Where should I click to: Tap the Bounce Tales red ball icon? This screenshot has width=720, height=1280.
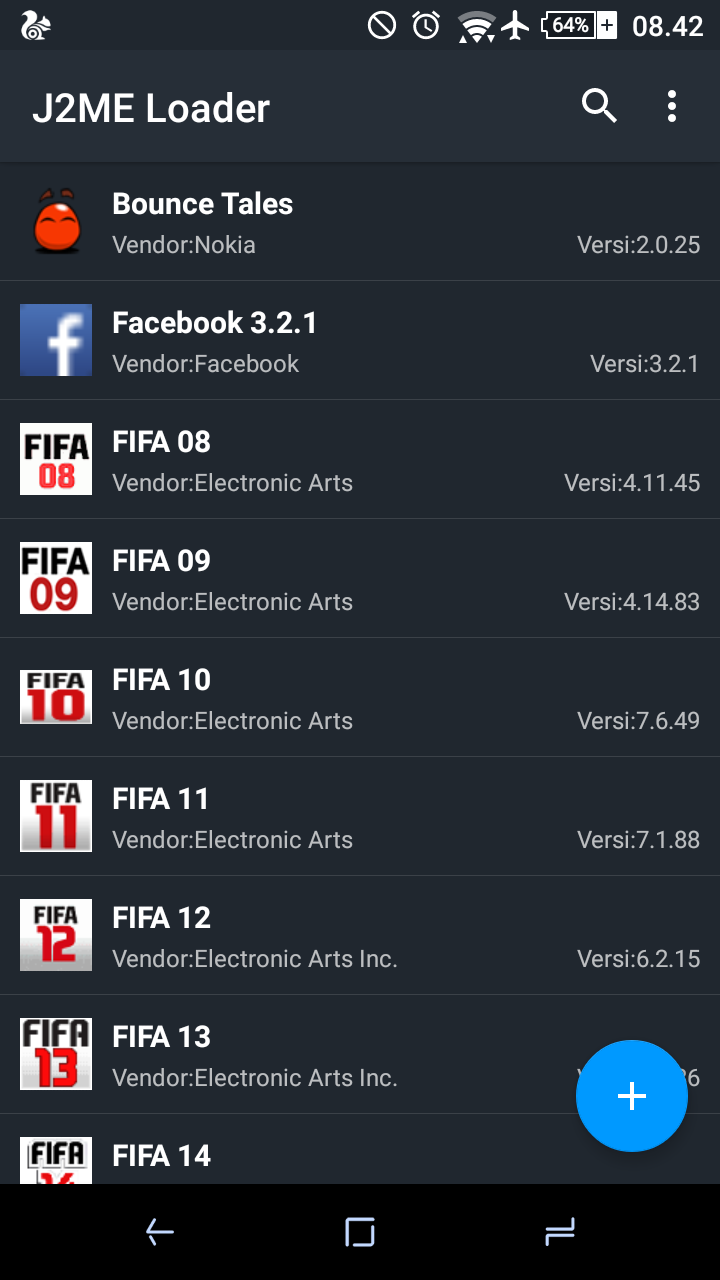(x=56, y=221)
